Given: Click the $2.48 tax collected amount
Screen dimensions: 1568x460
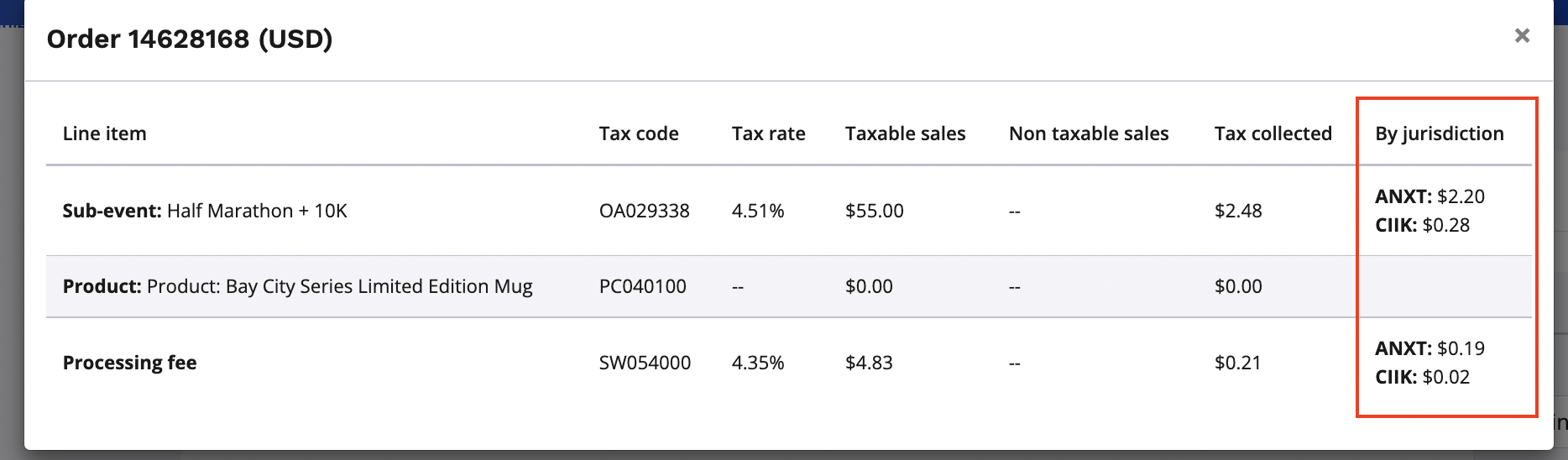Looking at the screenshot, I should (x=1237, y=211).
